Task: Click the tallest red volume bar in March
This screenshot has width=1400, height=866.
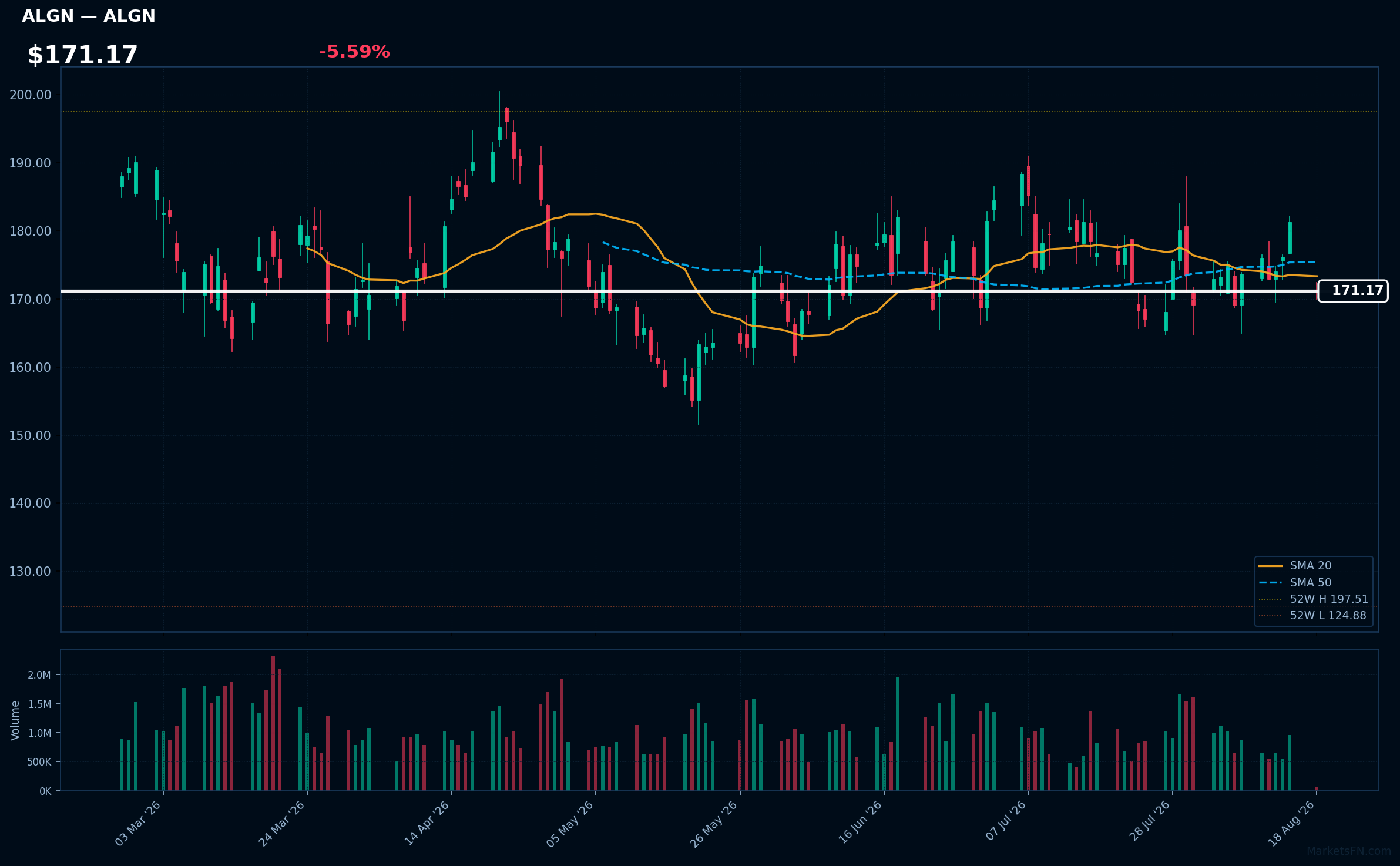Action: 273,723
